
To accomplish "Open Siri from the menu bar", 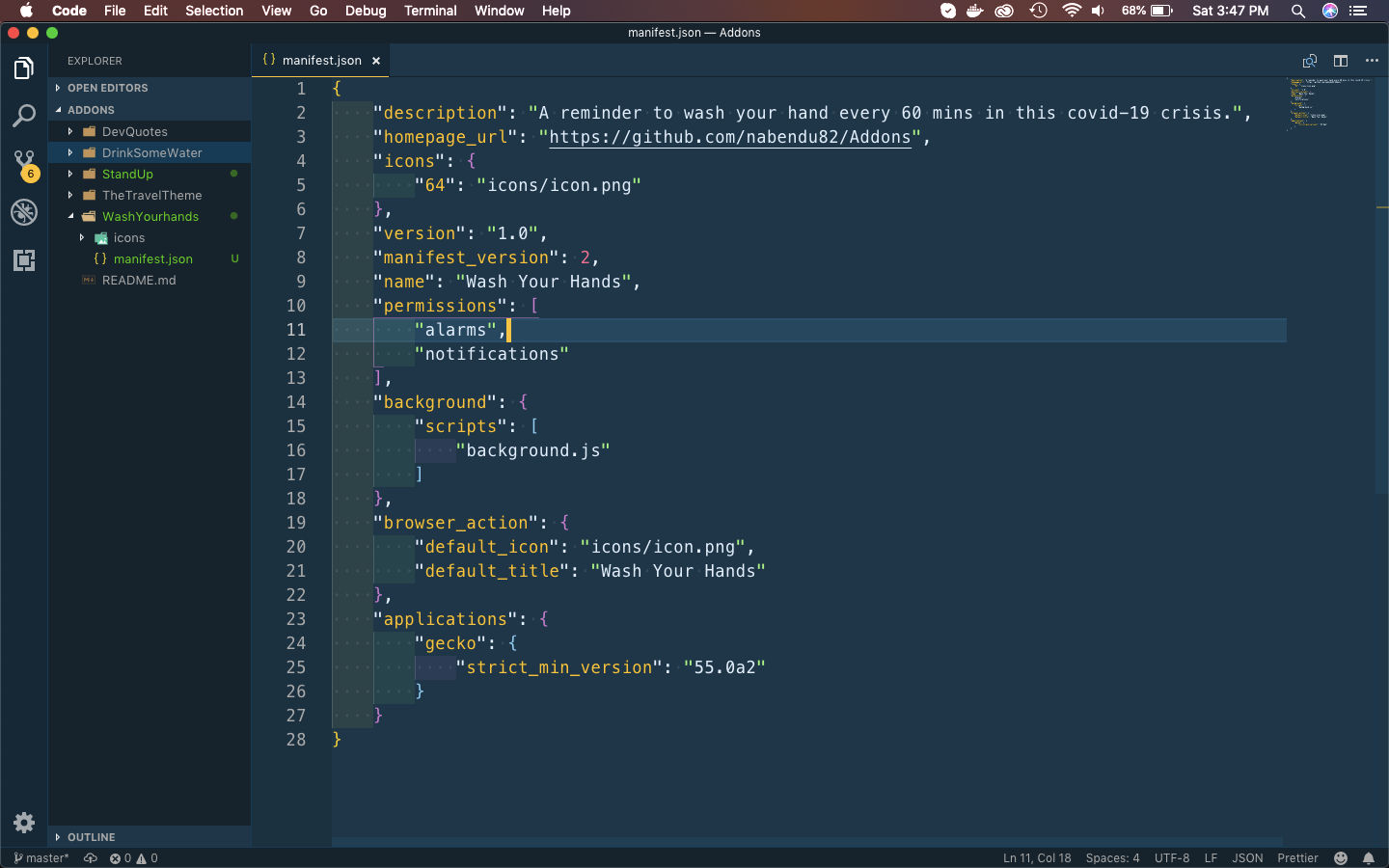I will [1330, 11].
